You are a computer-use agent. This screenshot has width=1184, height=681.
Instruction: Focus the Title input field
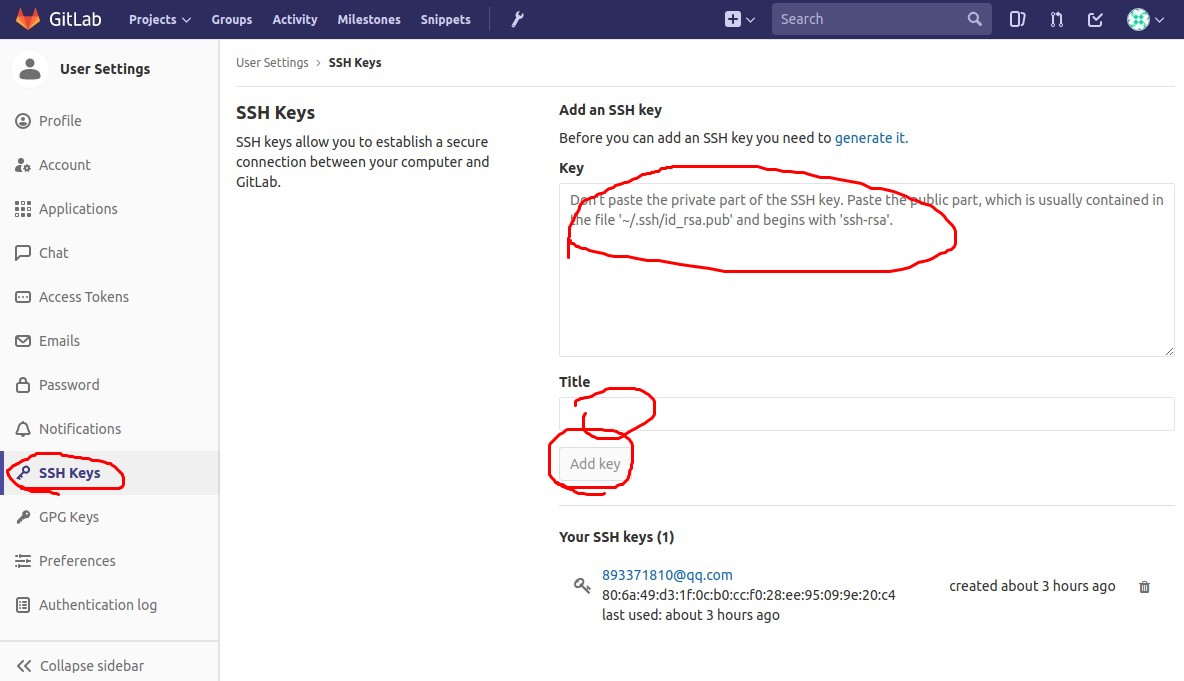(x=866, y=414)
